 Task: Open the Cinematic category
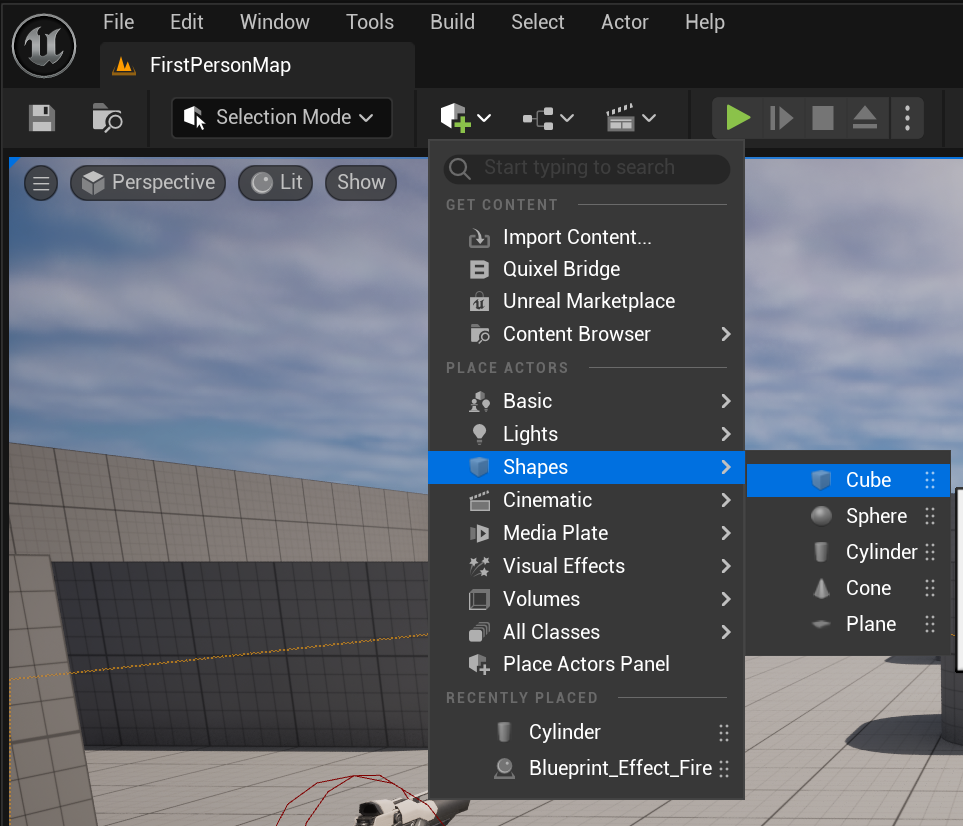point(587,500)
